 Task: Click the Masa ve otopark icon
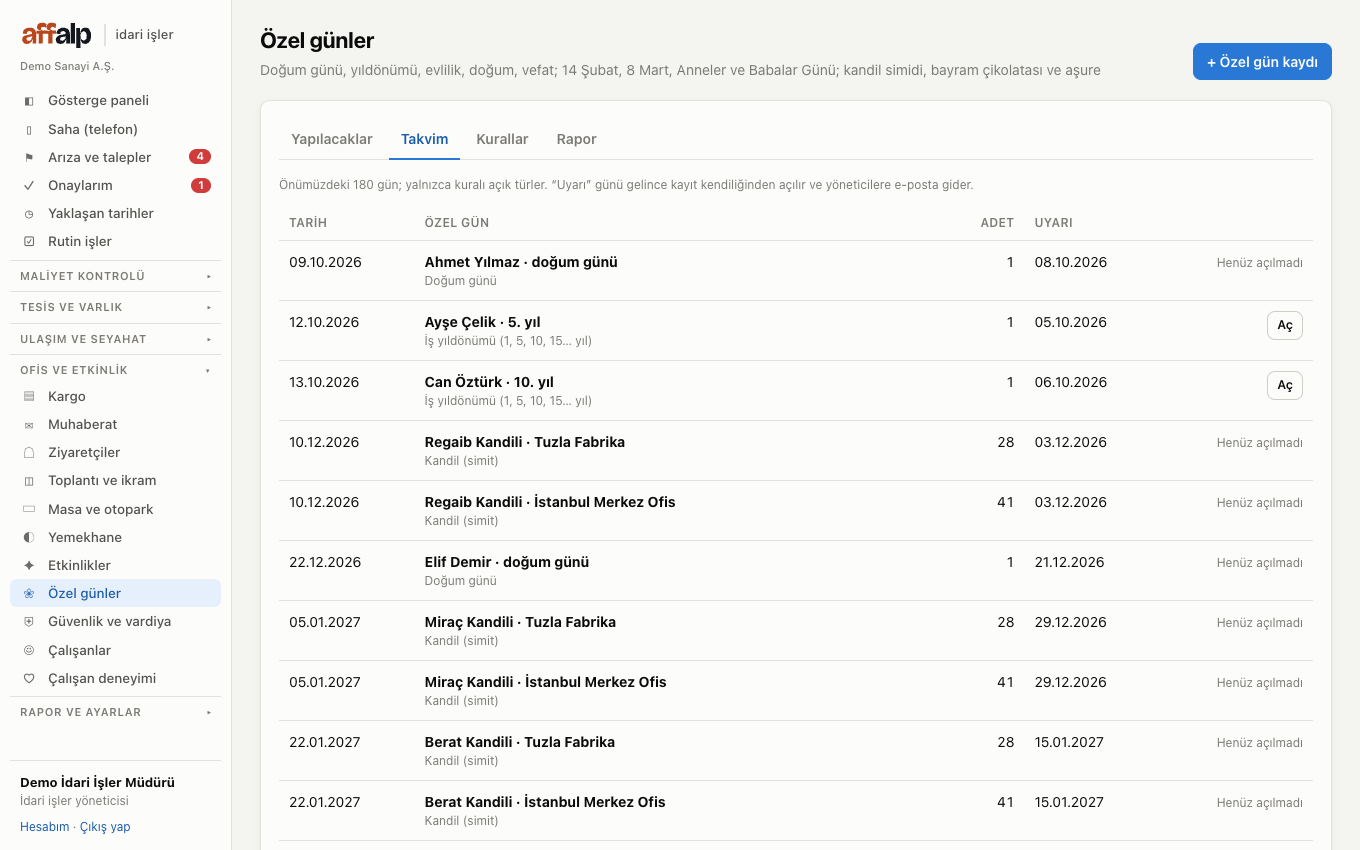click(29, 509)
